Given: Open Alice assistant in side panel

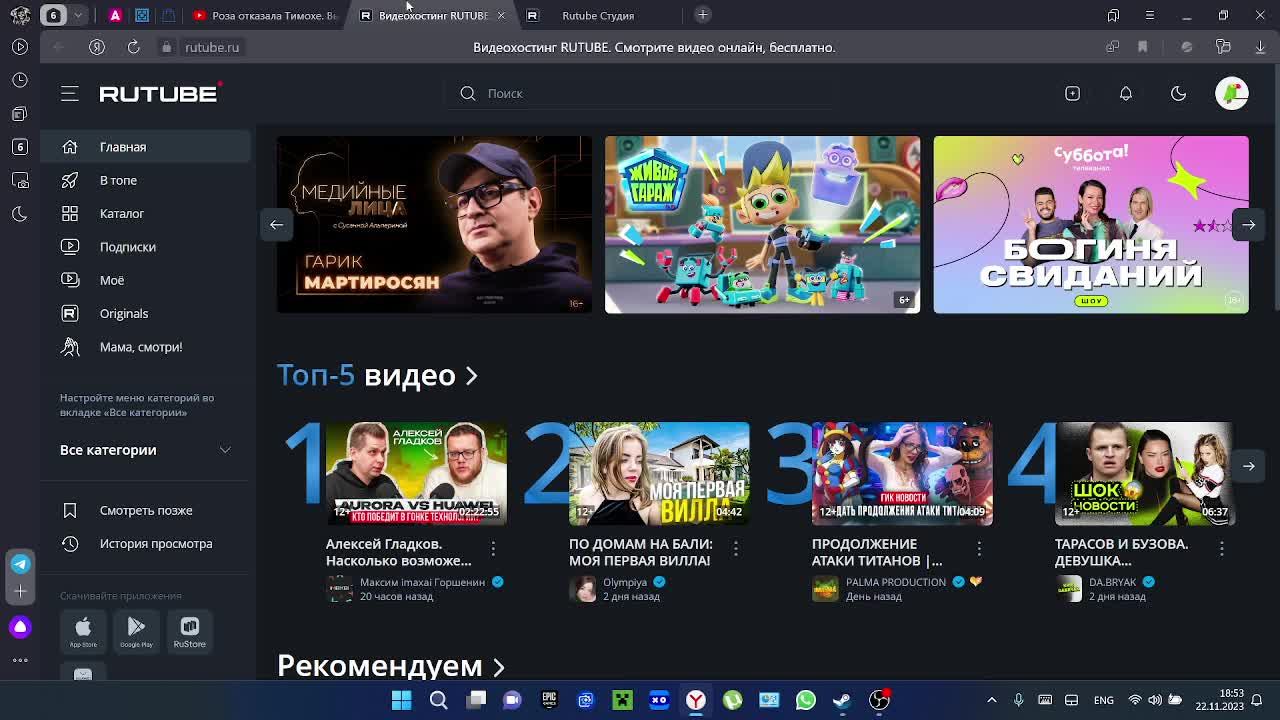Looking at the screenshot, I should pyautogui.click(x=20, y=627).
